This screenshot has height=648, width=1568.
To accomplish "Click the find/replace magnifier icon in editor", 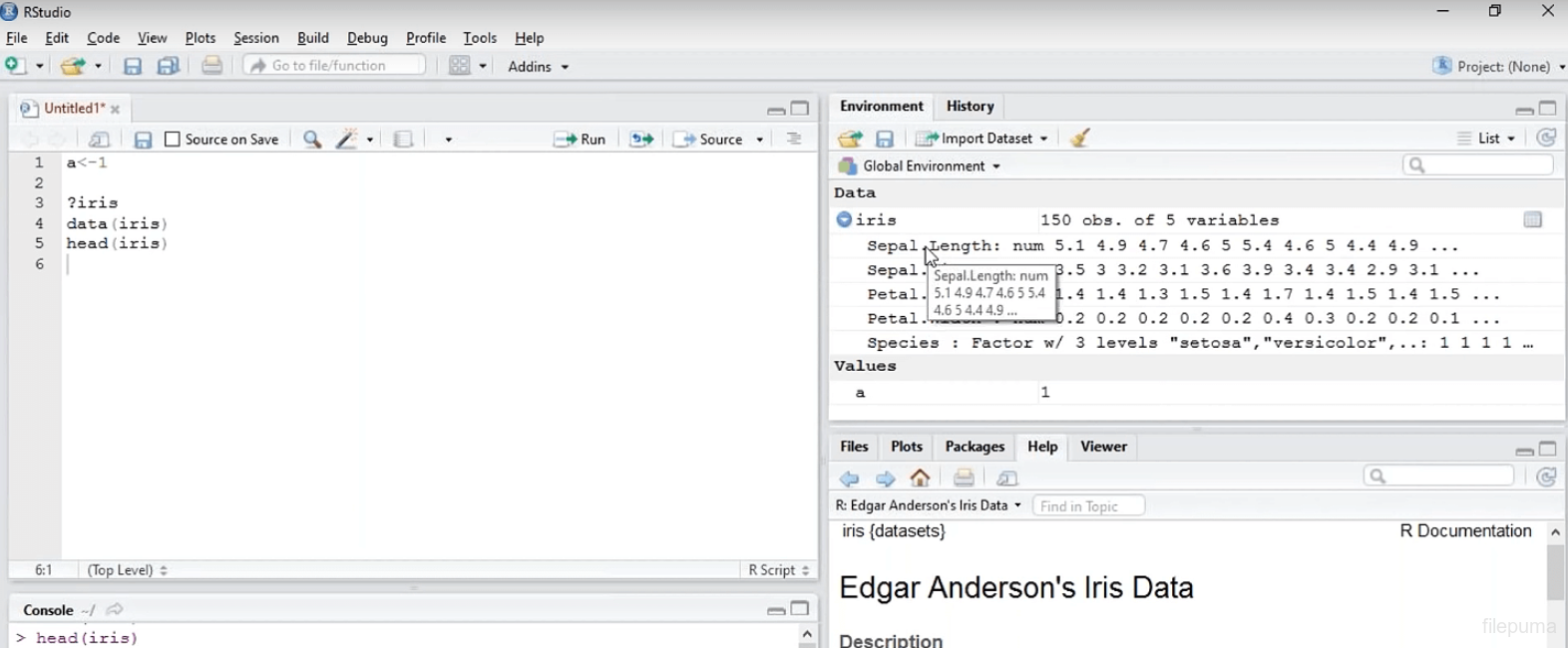I will (x=312, y=140).
